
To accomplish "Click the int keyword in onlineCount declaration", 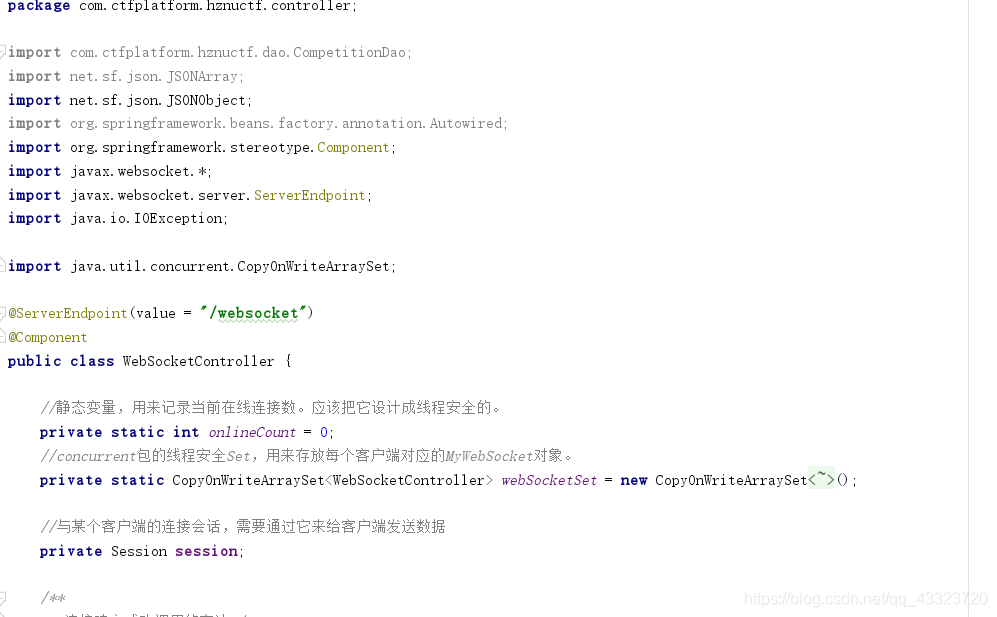I will click(x=186, y=433).
